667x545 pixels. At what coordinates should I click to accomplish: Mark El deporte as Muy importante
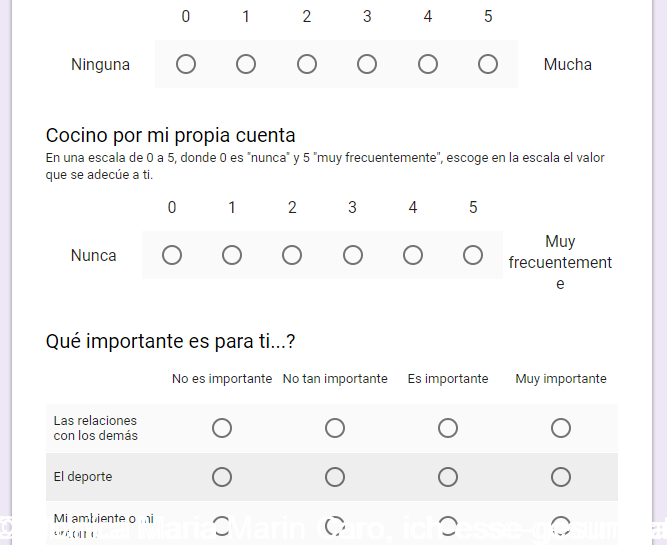[x=561, y=477]
